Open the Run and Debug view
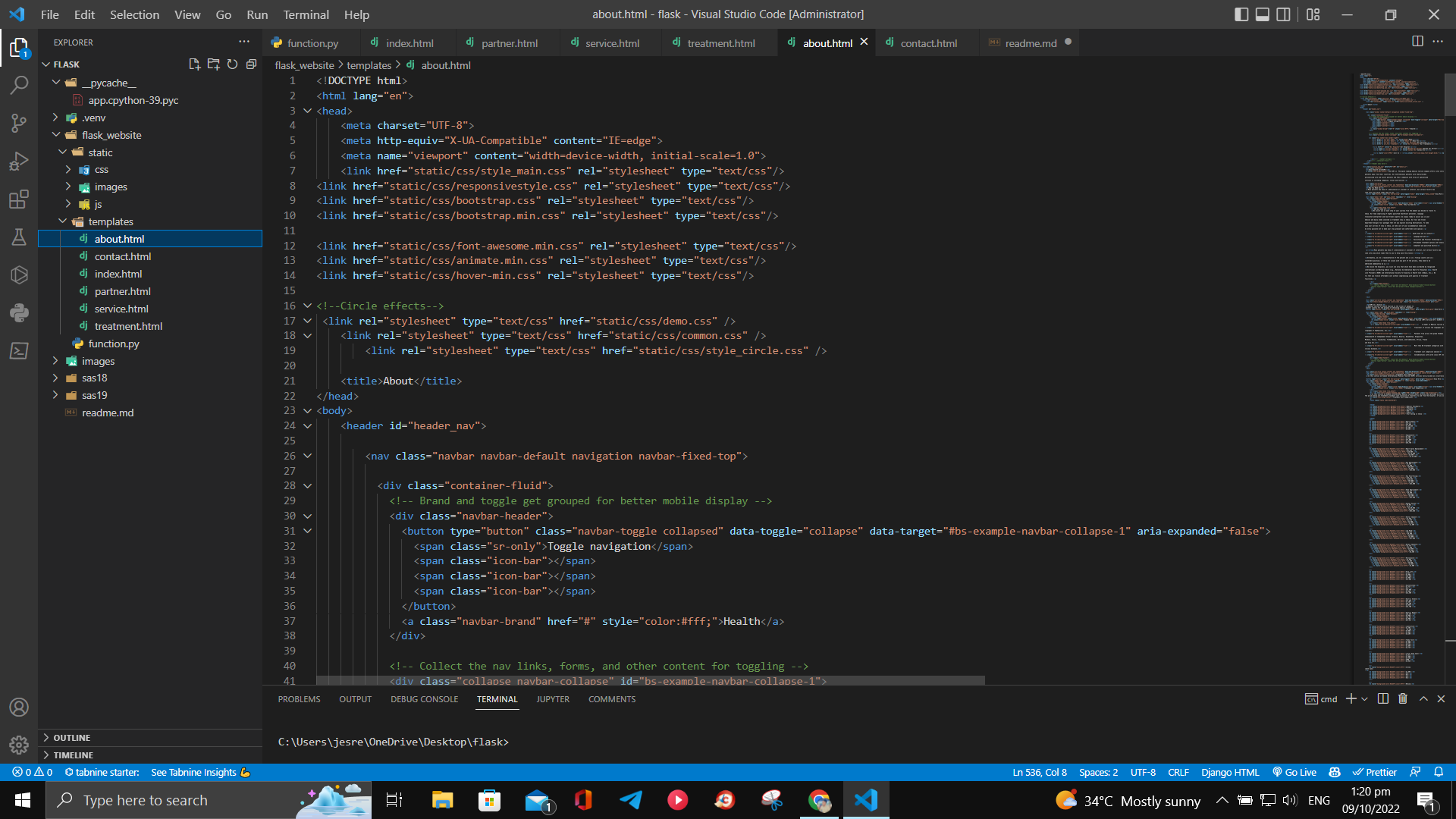 point(19,161)
